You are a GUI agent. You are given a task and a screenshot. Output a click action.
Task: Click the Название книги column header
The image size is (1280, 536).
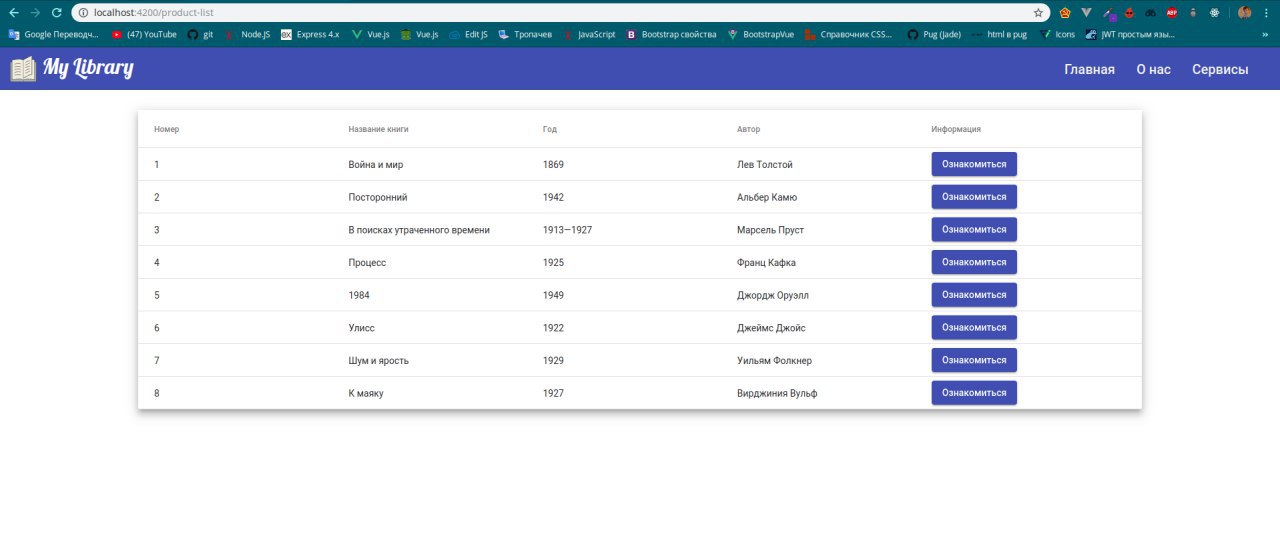(x=378, y=129)
